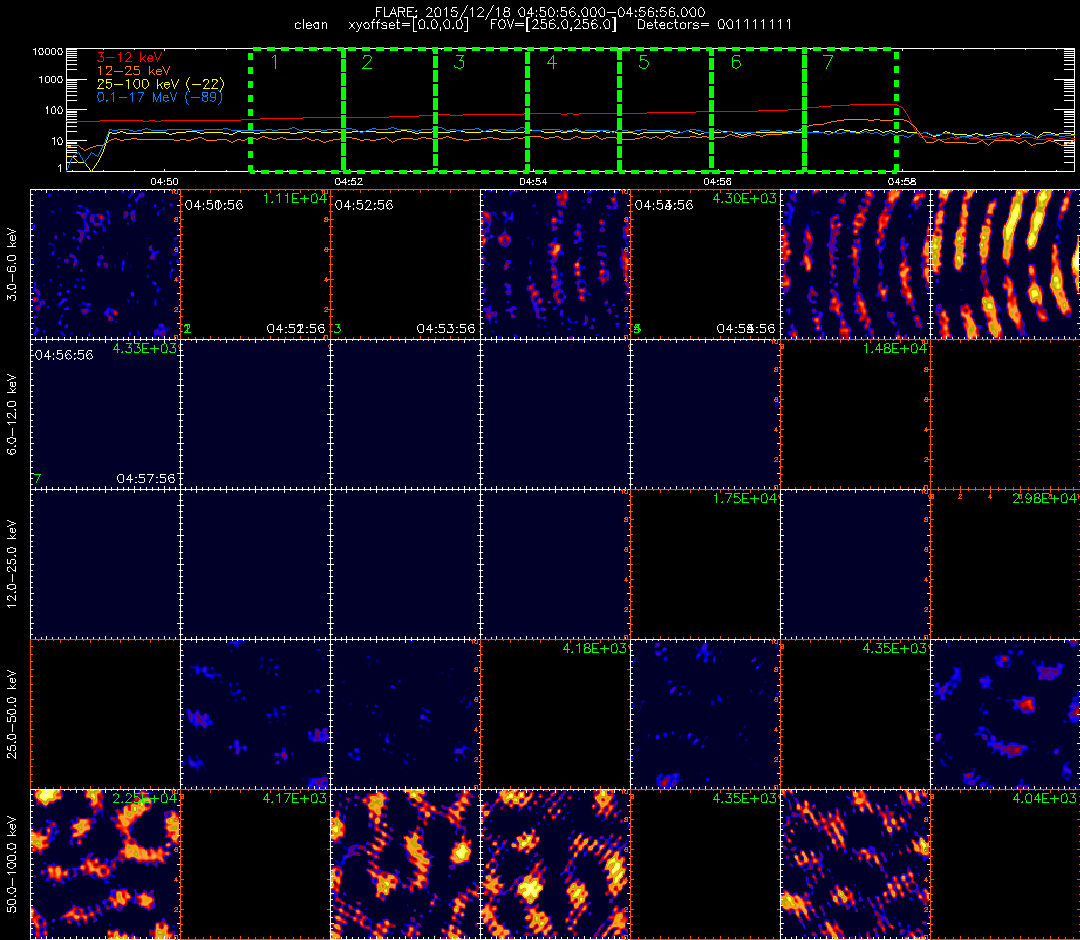Click interval number 2 in the lightcurve
Screen dimensions: 1080x940
pos(367,62)
